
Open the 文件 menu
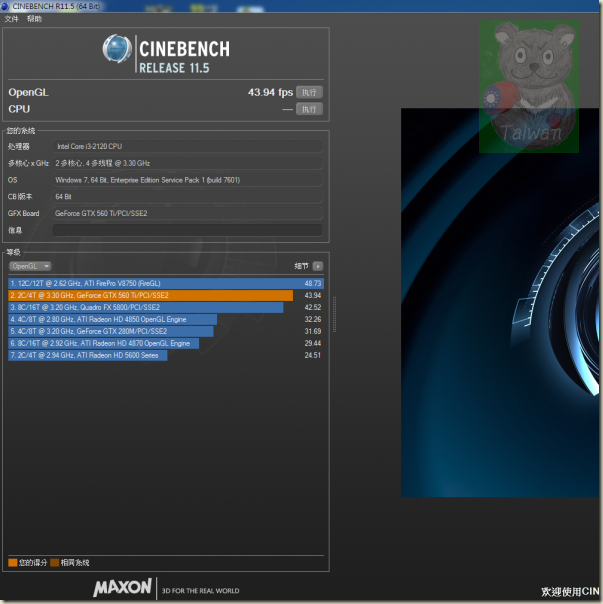tap(11, 19)
